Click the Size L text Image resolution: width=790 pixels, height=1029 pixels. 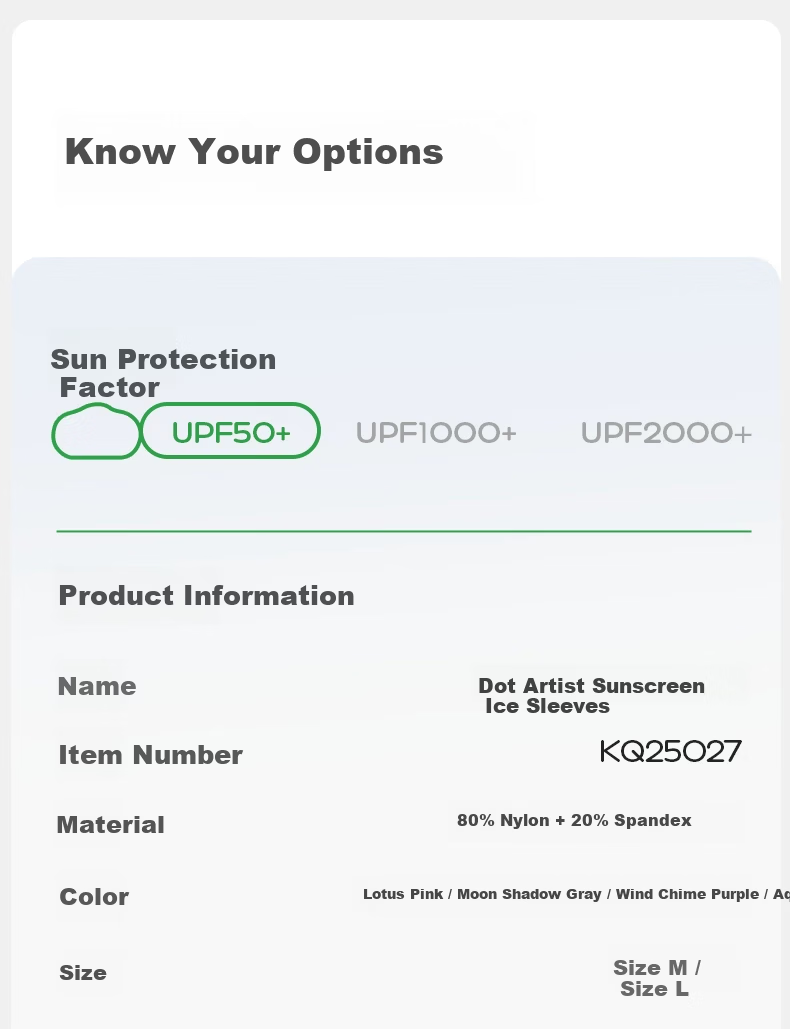click(654, 989)
